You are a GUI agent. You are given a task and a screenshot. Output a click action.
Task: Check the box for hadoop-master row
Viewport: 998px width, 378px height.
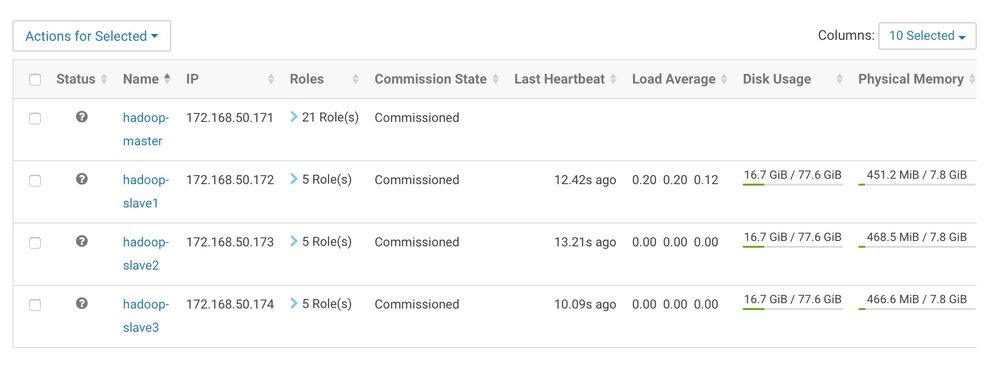tap(35, 118)
